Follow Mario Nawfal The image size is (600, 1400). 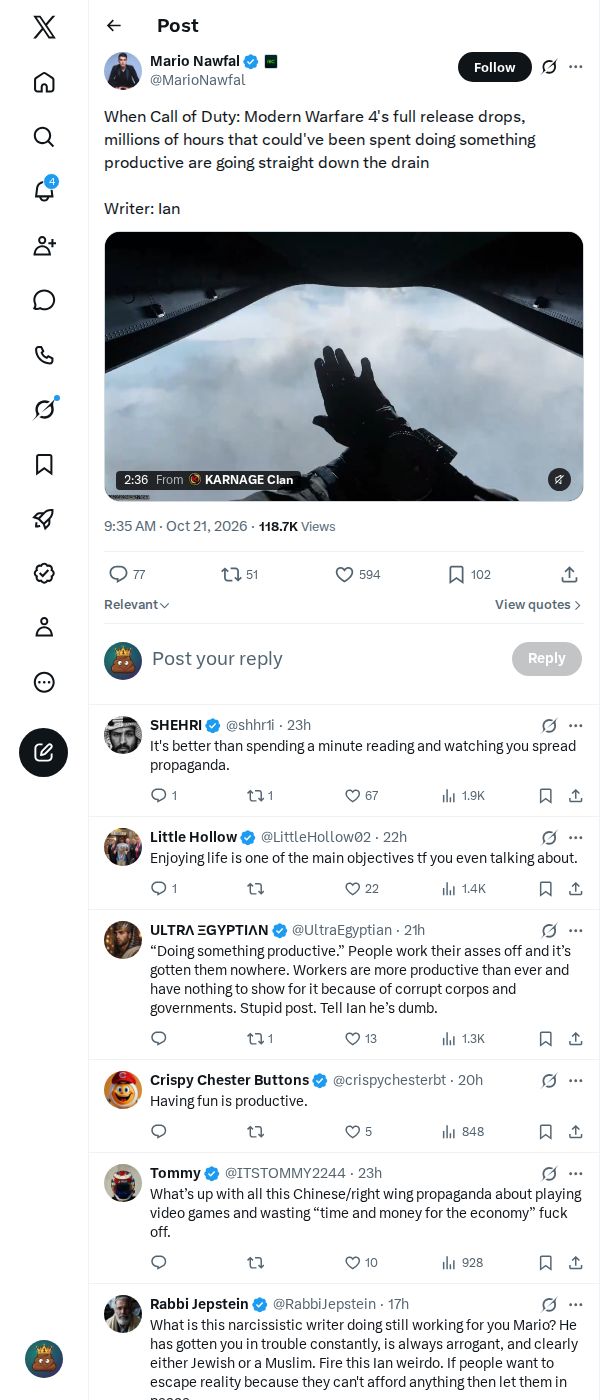click(x=495, y=67)
